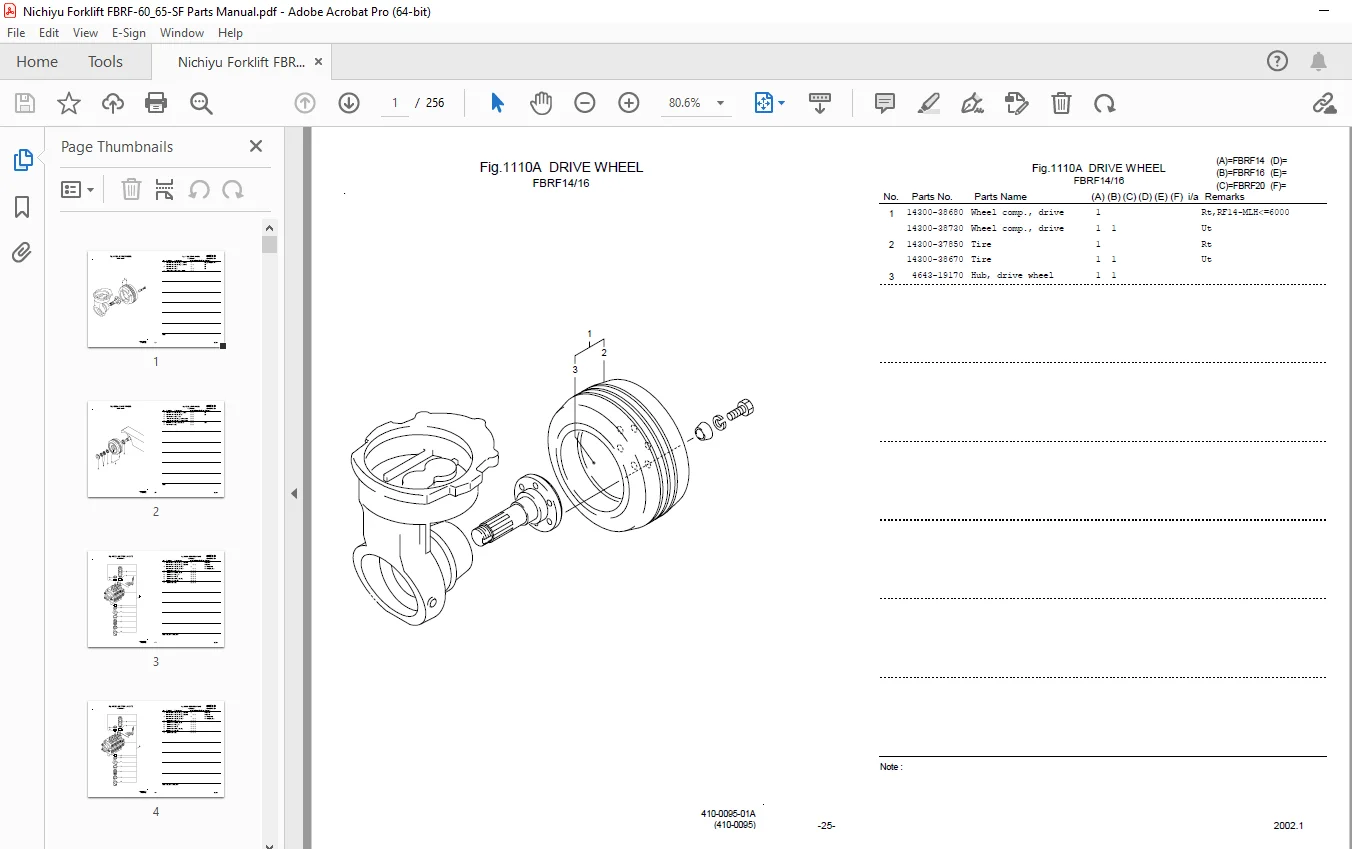Select page 3 thumbnail

click(156, 599)
